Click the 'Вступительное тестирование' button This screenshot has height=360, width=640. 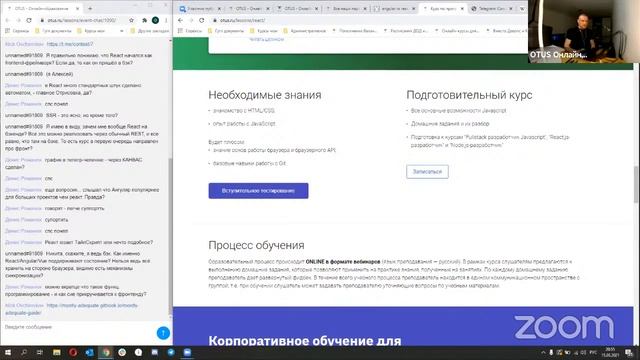click(258, 191)
